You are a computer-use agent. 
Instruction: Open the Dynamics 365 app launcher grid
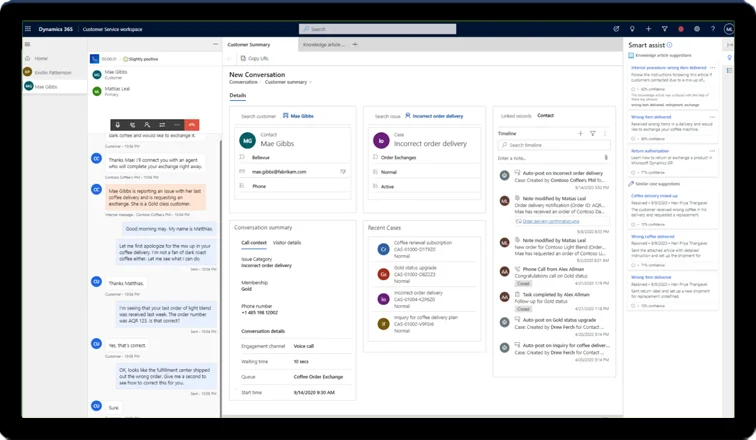click(27, 29)
